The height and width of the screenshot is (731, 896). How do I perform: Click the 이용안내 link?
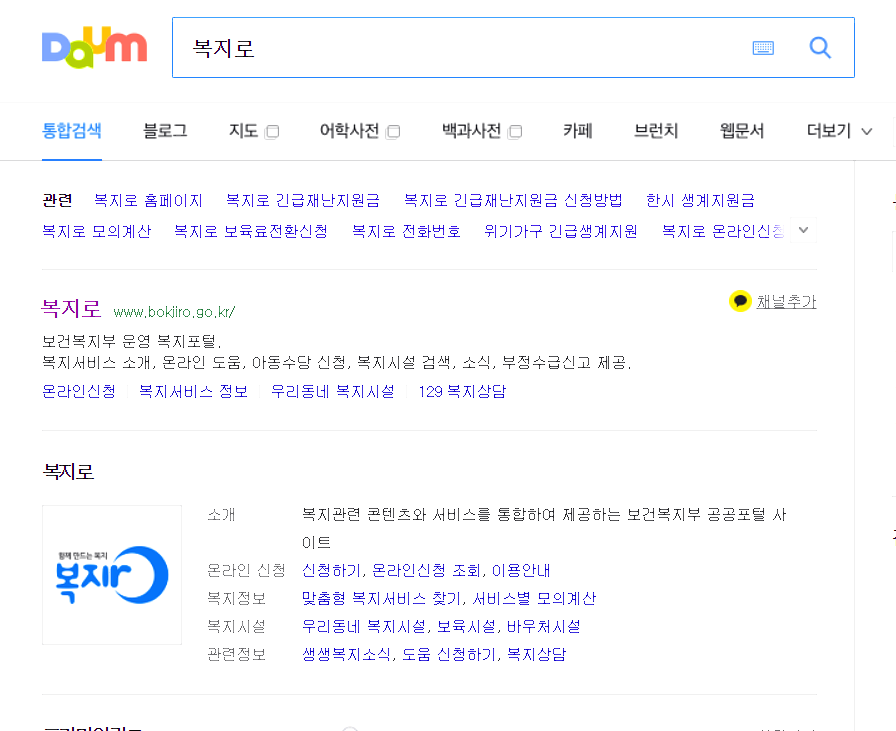(x=521, y=570)
